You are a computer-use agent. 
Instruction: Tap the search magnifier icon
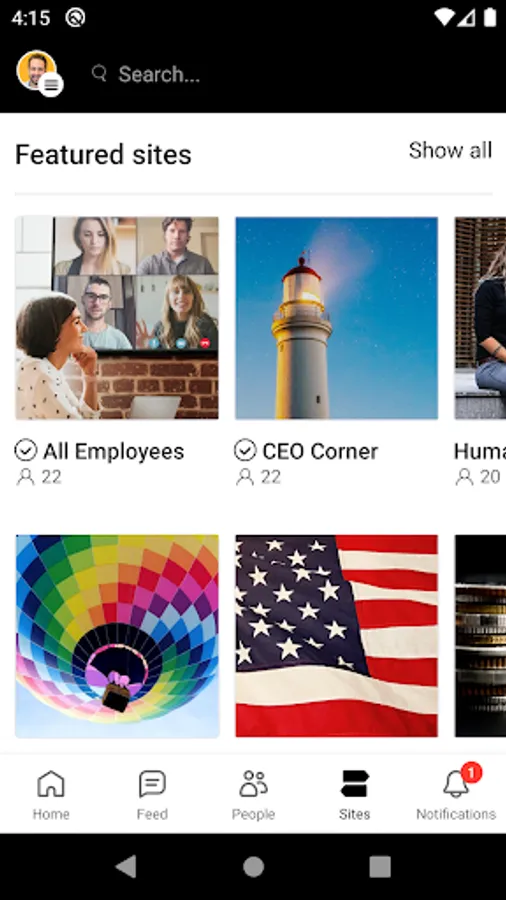99,73
